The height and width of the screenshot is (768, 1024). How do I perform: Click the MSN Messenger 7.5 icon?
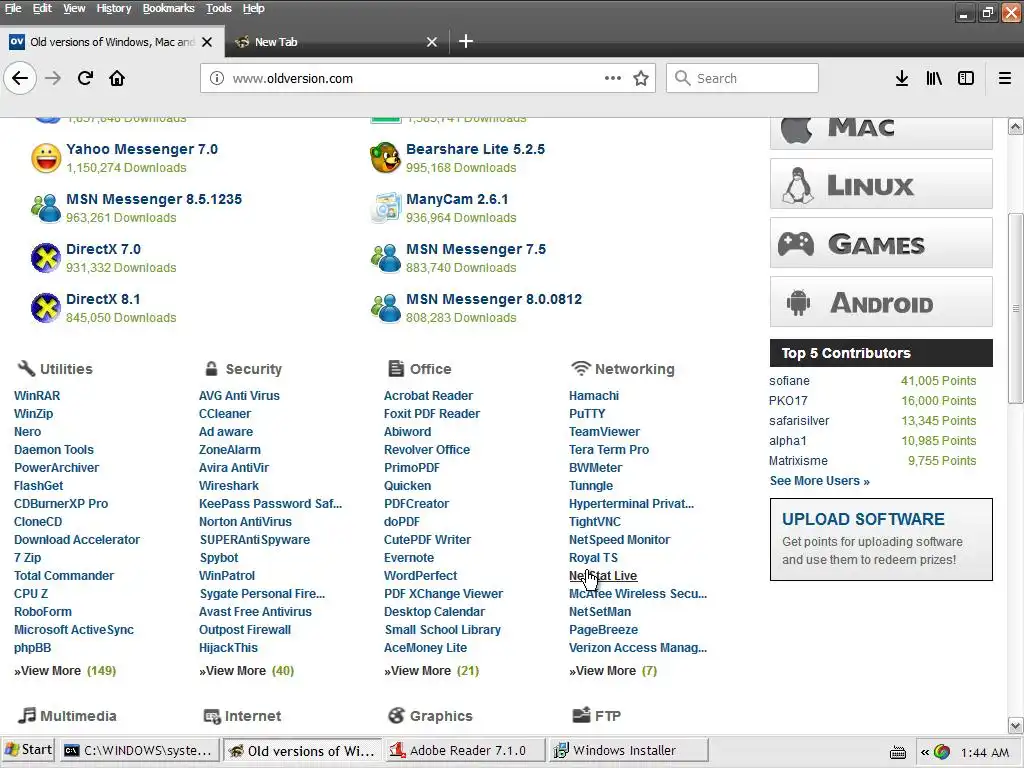[385, 258]
